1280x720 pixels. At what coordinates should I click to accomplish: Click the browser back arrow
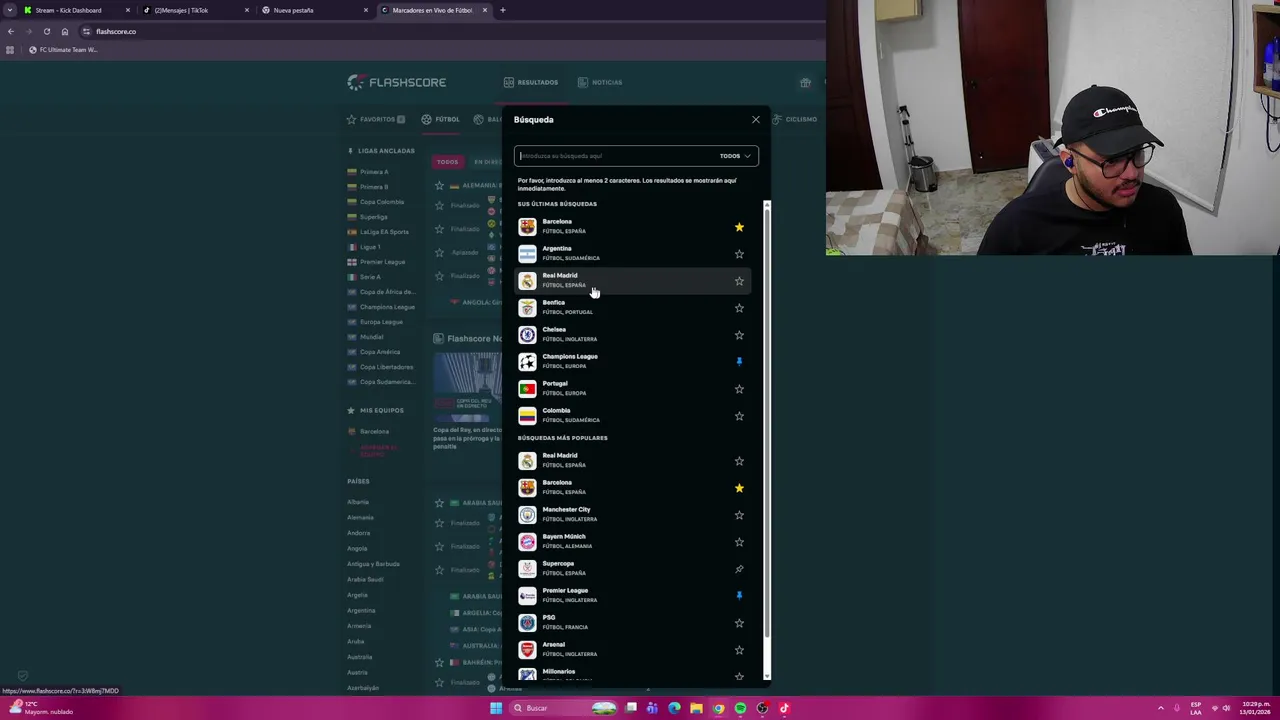[x=11, y=31]
